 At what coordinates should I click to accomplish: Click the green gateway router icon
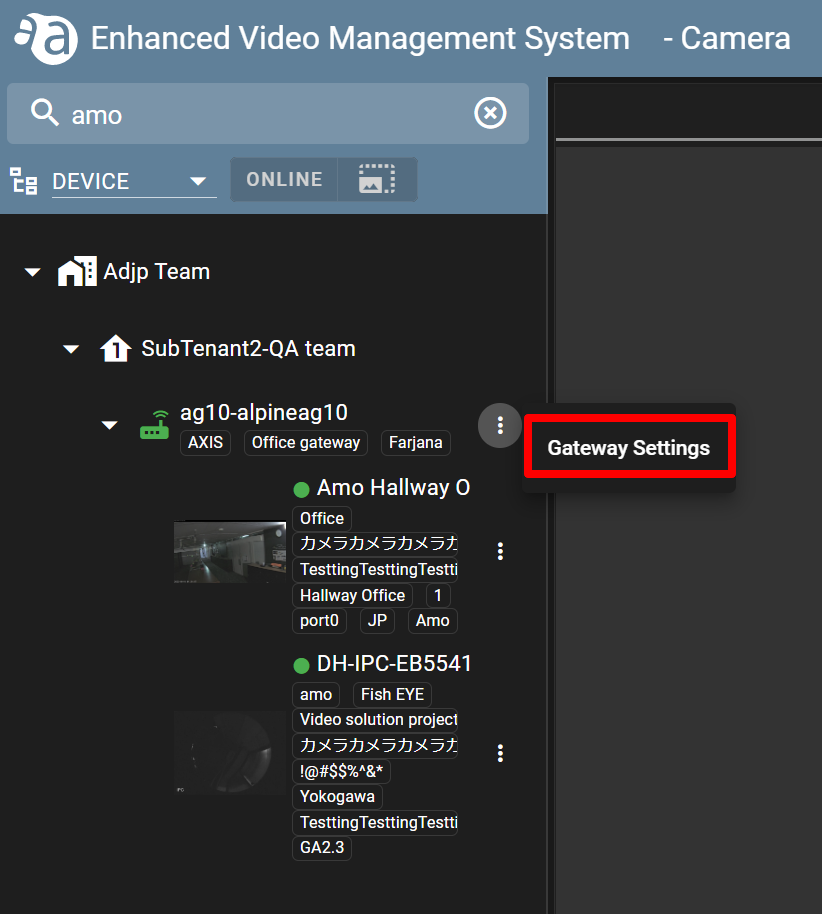pyautogui.click(x=154, y=425)
